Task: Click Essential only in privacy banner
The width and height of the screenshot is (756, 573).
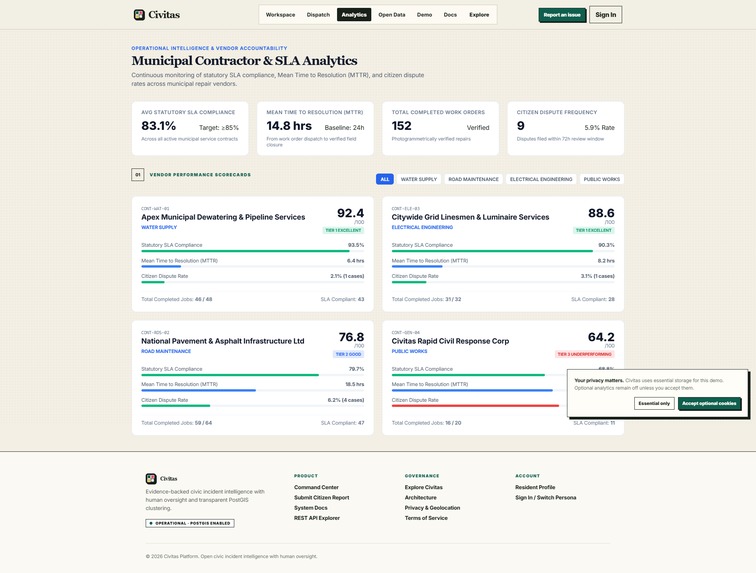Action: tap(654, 403)
